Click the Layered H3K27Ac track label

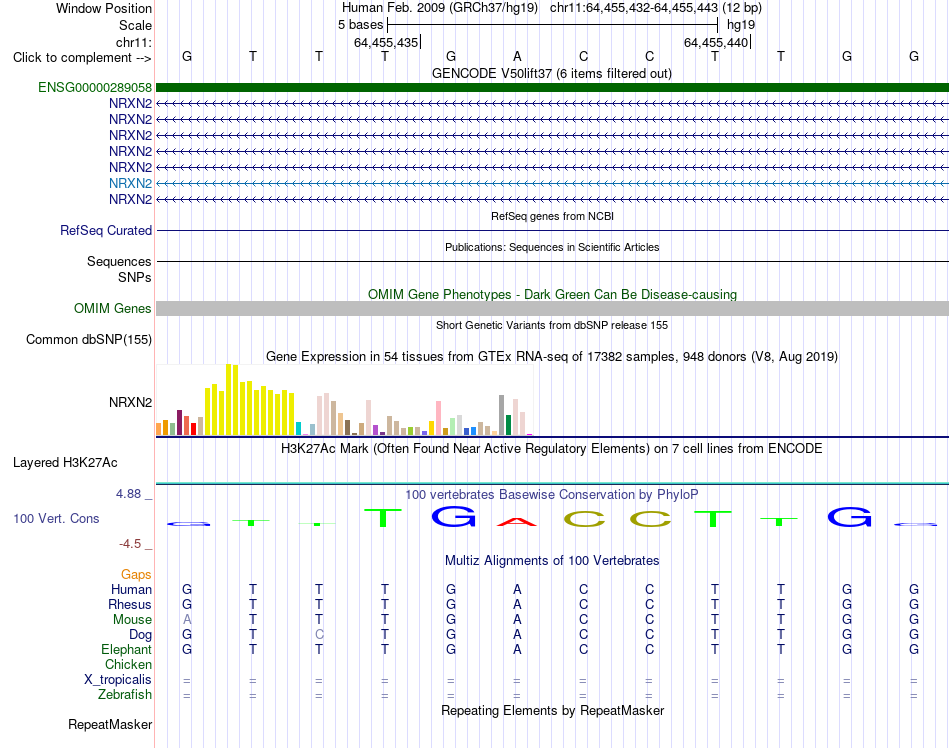click(x=65, y=463)
